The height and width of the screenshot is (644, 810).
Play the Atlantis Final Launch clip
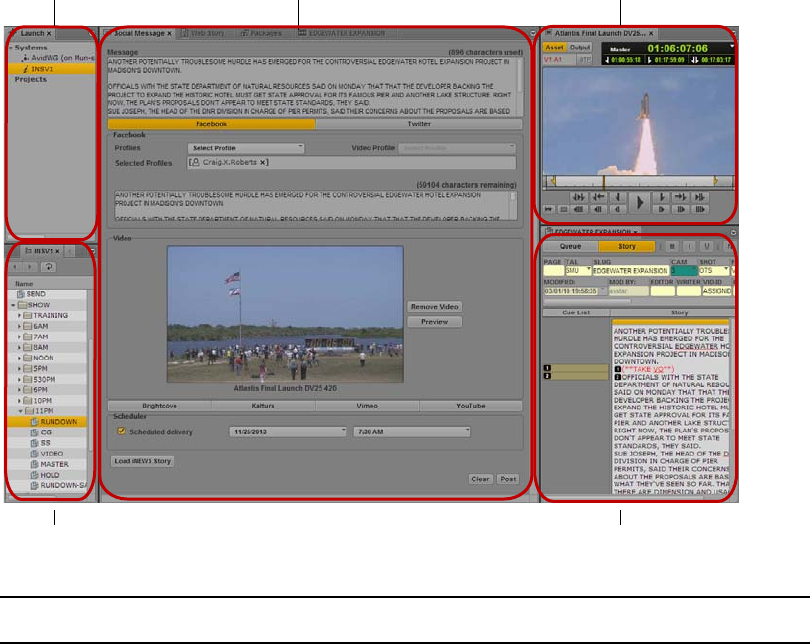[640, 202]
